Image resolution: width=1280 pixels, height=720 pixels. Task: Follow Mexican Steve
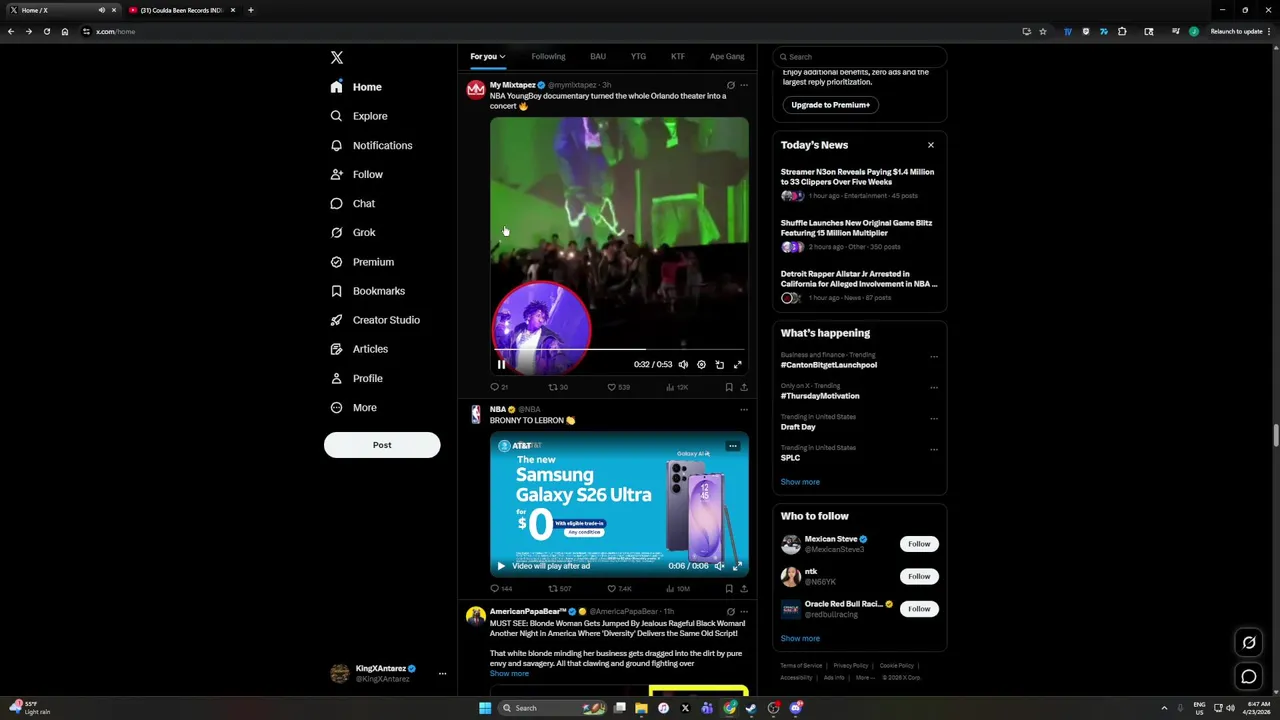(x=919, y=544)
